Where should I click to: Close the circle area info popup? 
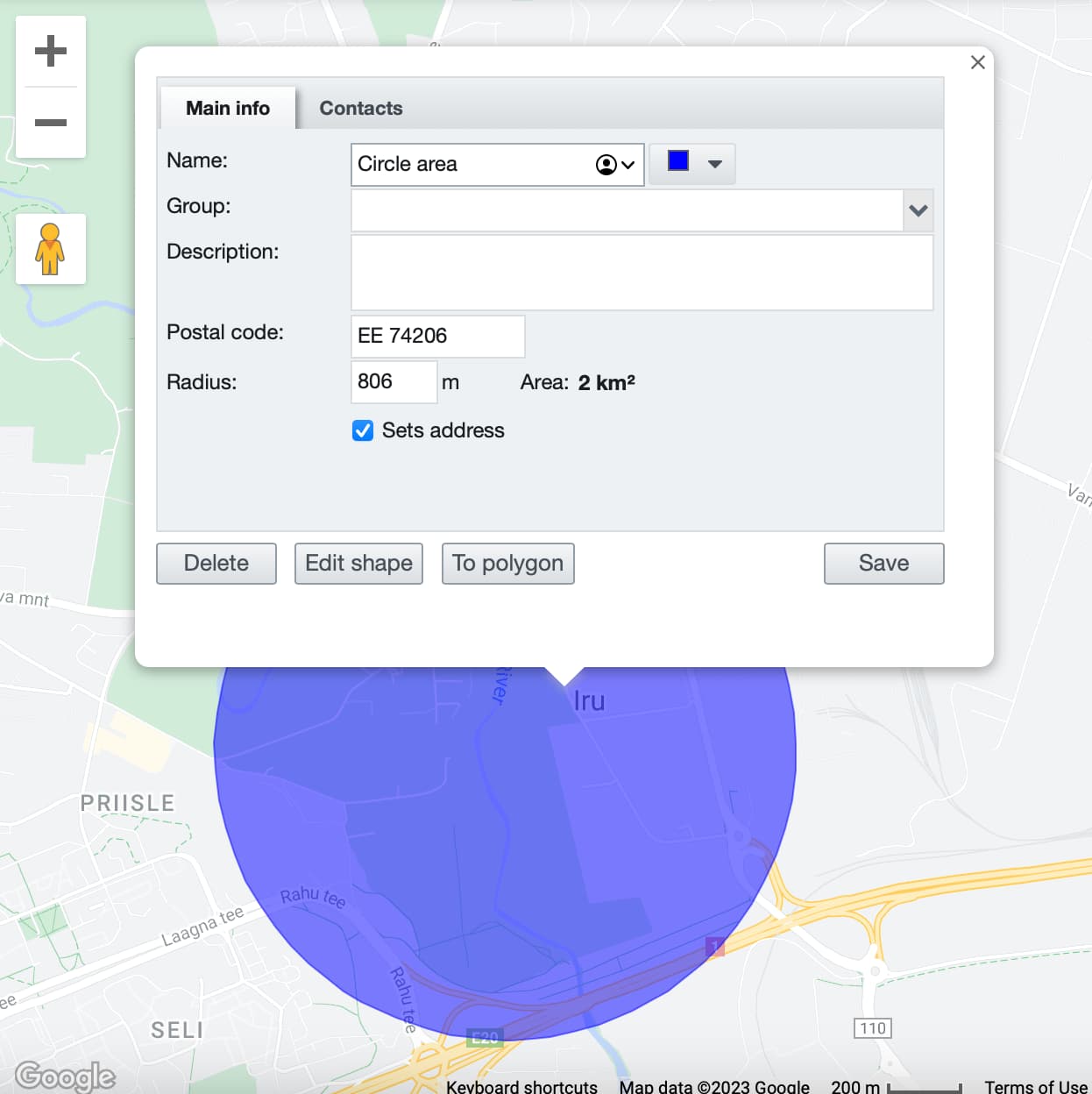(978, 62)
